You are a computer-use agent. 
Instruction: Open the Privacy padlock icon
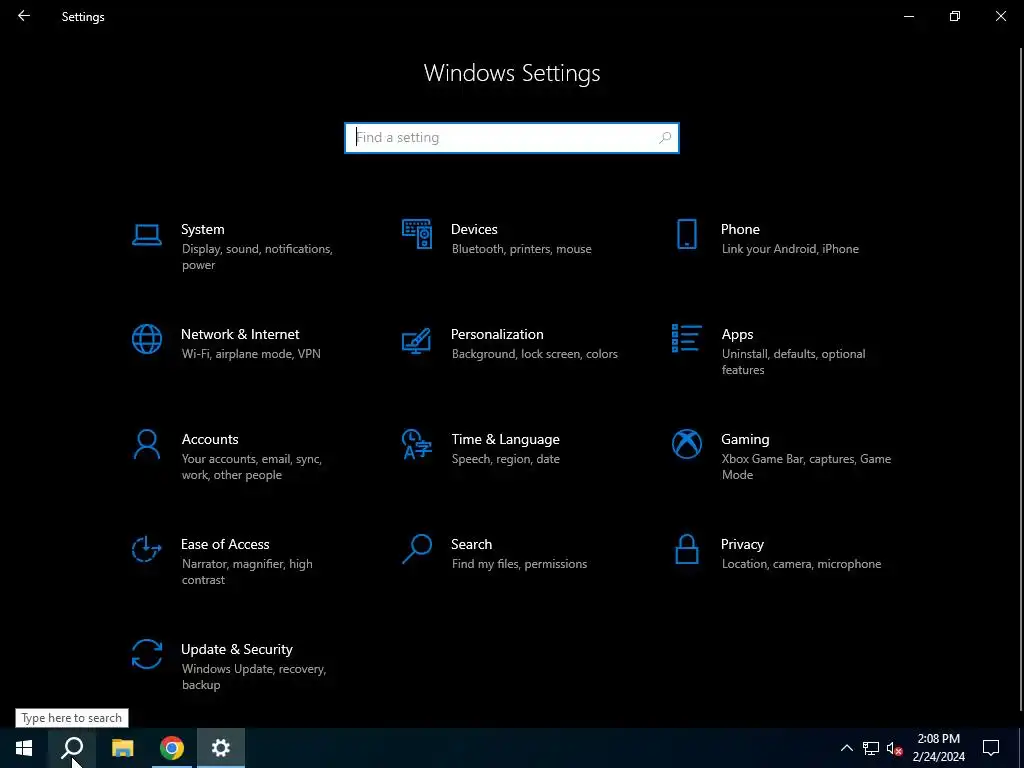pos(686,549)
